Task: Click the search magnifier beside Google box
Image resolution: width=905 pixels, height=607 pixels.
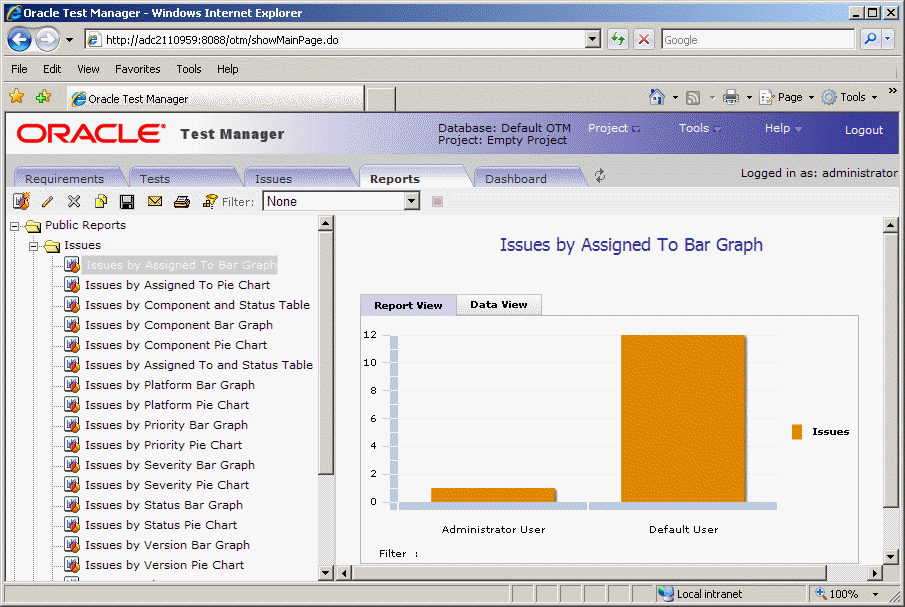Action: point(870,39)
